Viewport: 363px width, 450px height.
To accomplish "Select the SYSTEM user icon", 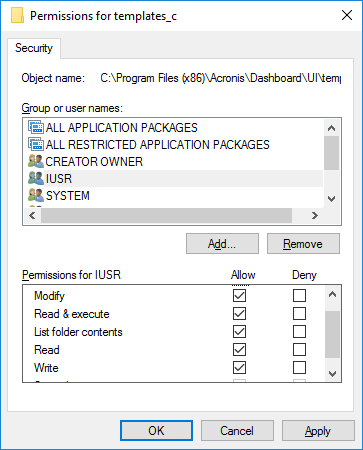I will (x=36, y=195).
